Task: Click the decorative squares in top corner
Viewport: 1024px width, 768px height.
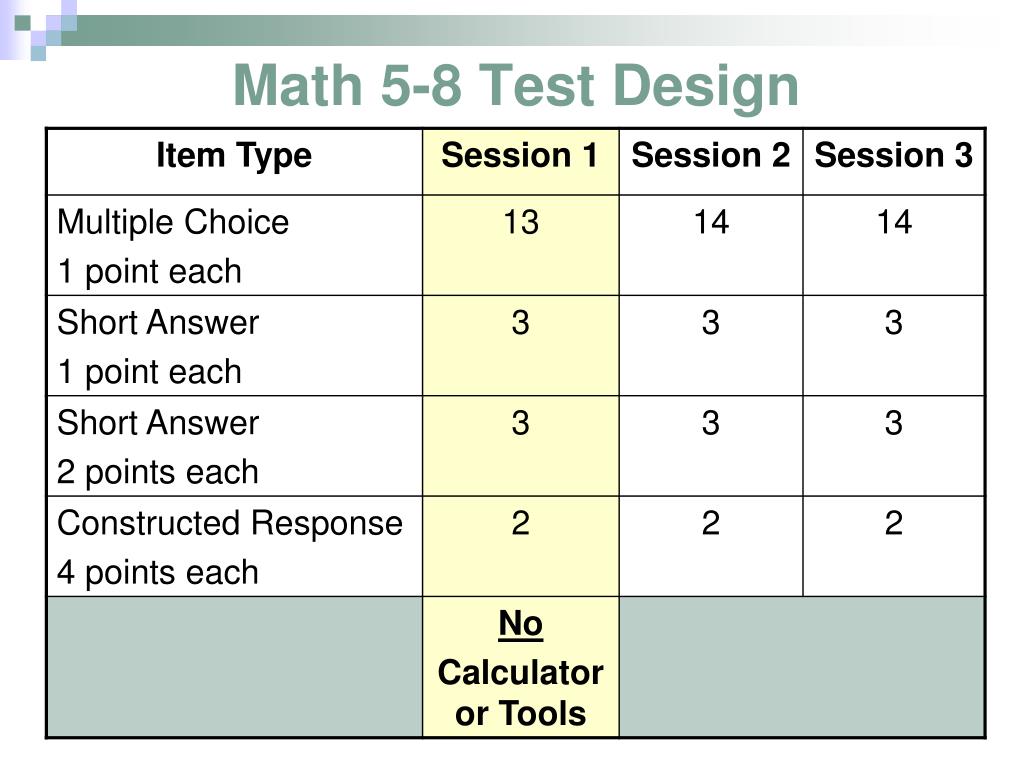Action: pyautogui.click(x=39, y=27)
